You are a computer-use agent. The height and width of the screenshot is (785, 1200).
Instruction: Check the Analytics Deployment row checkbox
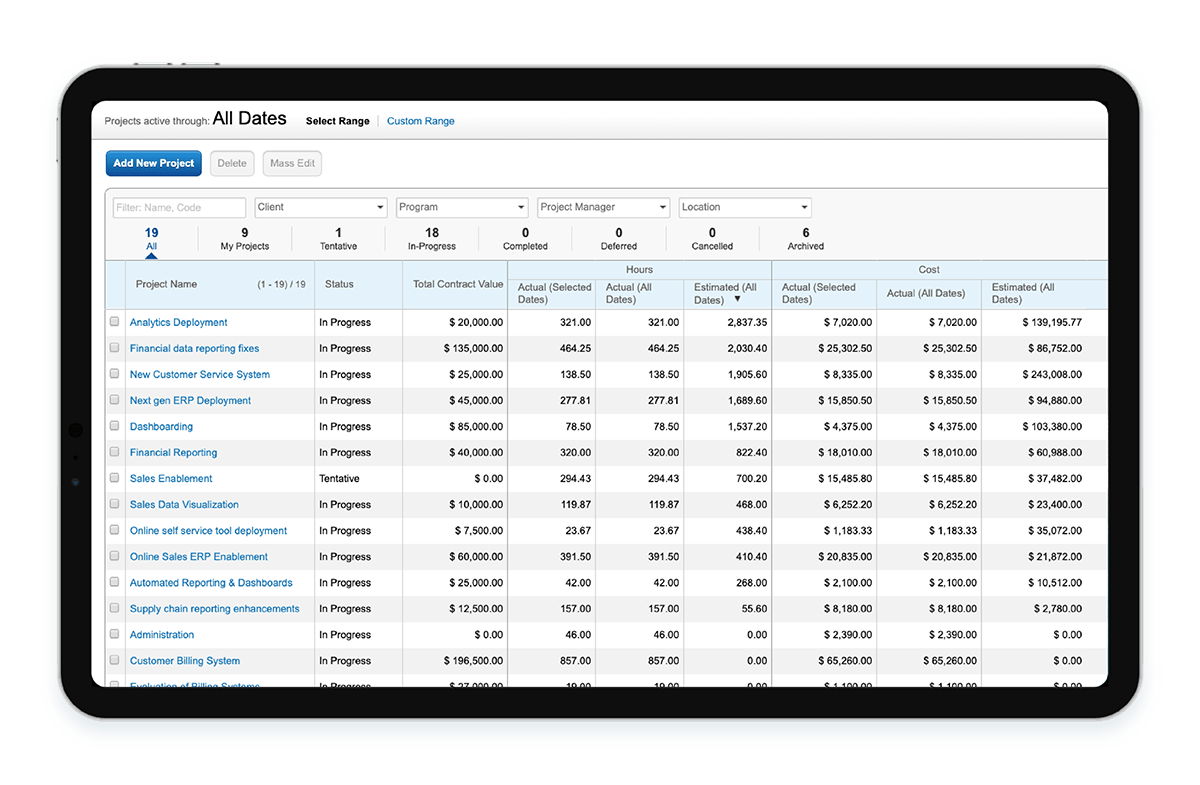pos(115,322)
